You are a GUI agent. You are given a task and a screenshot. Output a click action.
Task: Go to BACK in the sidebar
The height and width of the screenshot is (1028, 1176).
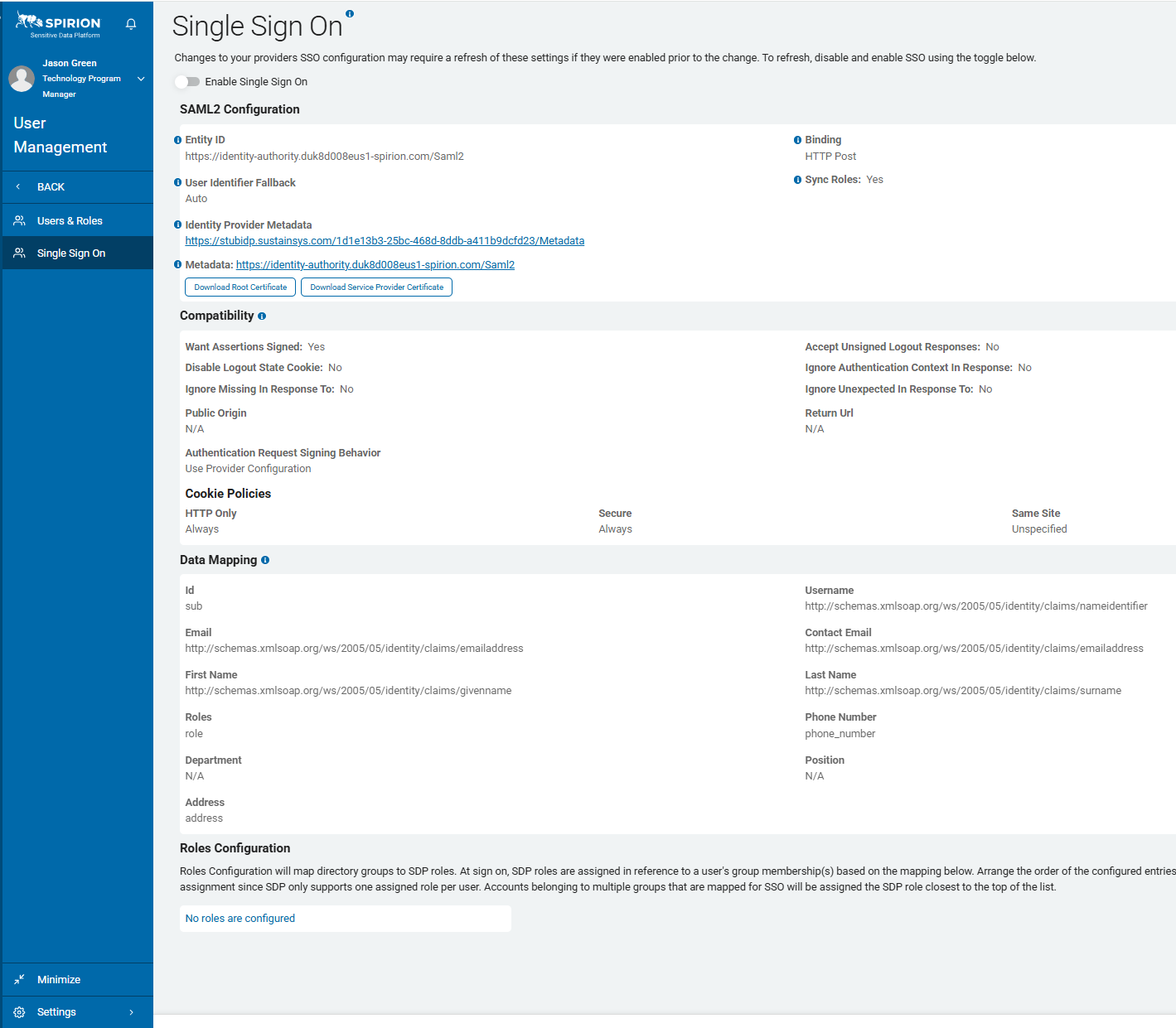click(x=77, y=186)
